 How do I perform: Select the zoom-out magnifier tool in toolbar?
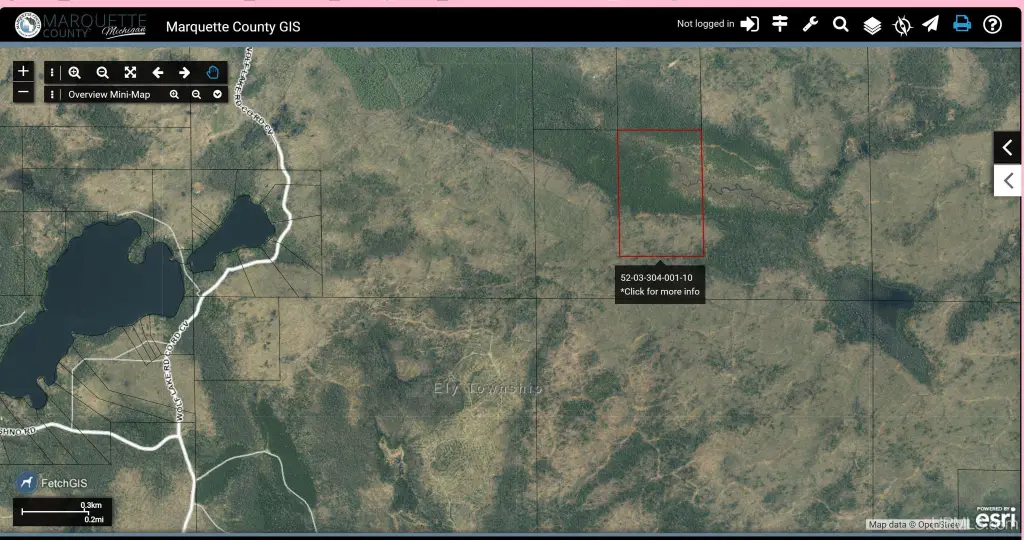[102, 73]
